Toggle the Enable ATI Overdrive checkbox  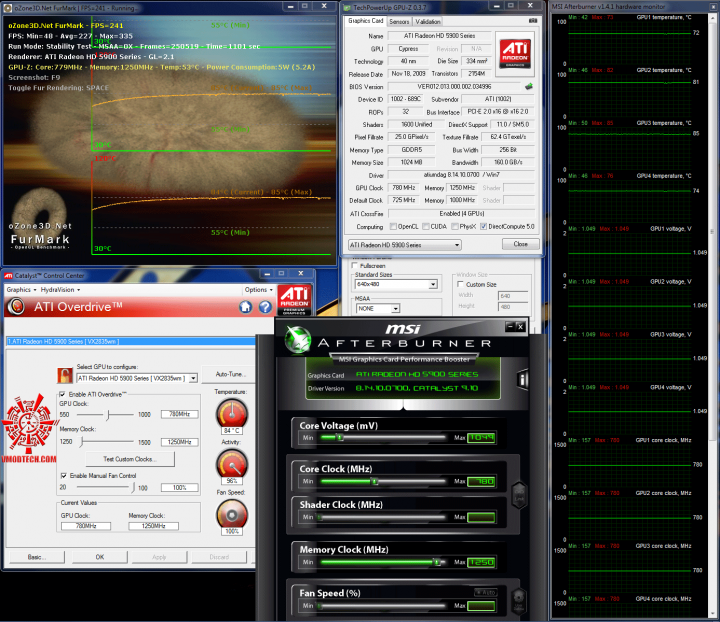(62, 394)
